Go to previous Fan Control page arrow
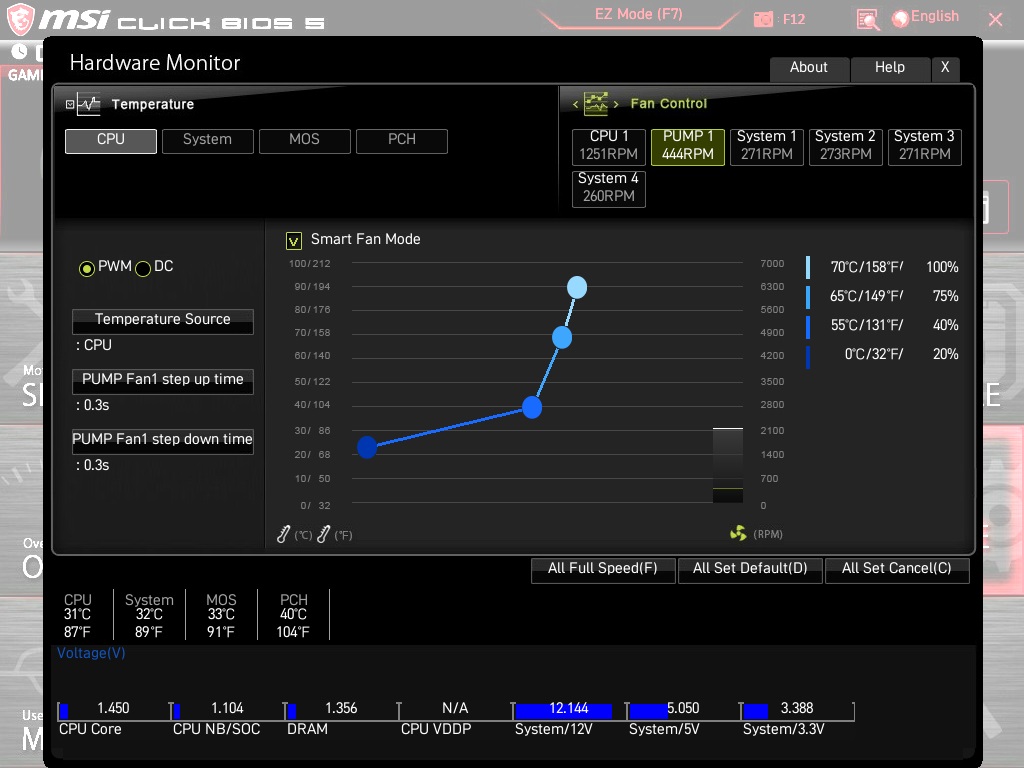1024x768 pixels. point(575,104)
